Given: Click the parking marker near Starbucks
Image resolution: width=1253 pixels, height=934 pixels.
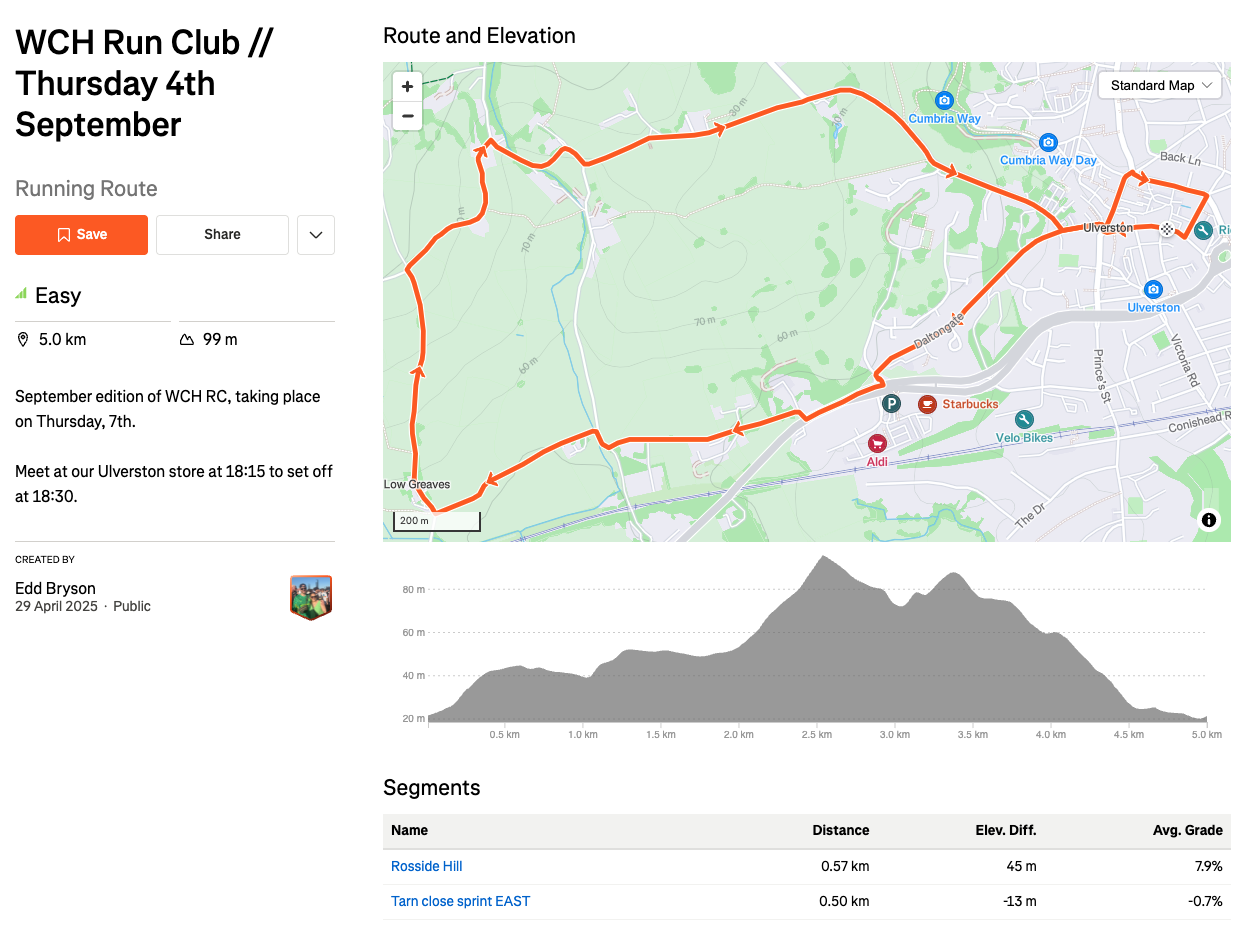Looking at the screenshot, I should (892, 404).
